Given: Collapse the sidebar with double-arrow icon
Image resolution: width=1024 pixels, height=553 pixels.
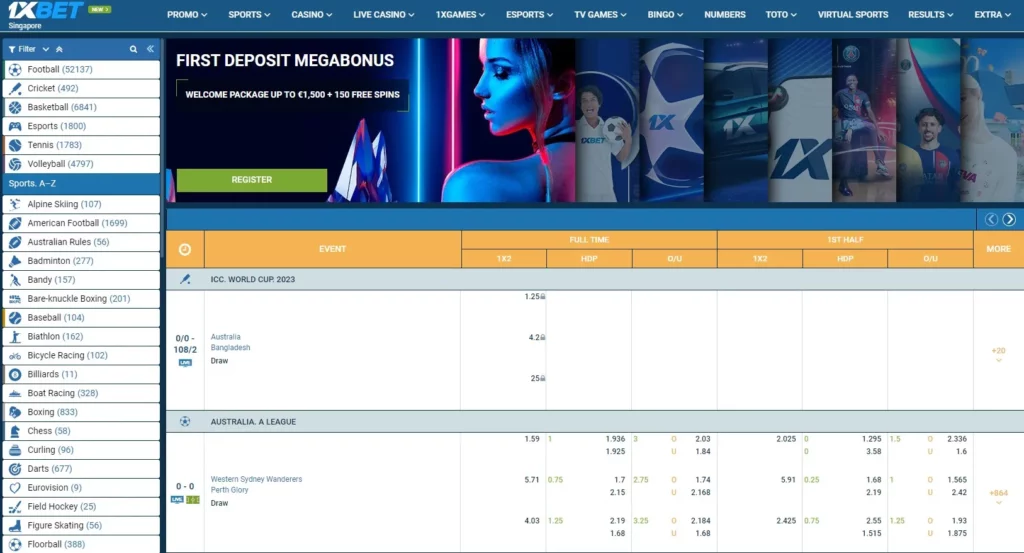Looking at the screenshot, I should pos(150,49).
